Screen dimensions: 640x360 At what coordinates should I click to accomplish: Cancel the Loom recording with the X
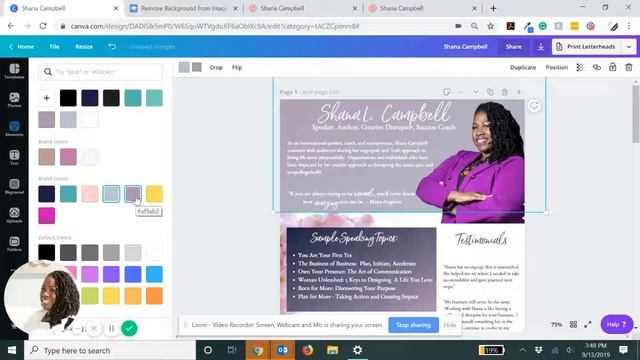pos(94,328)
